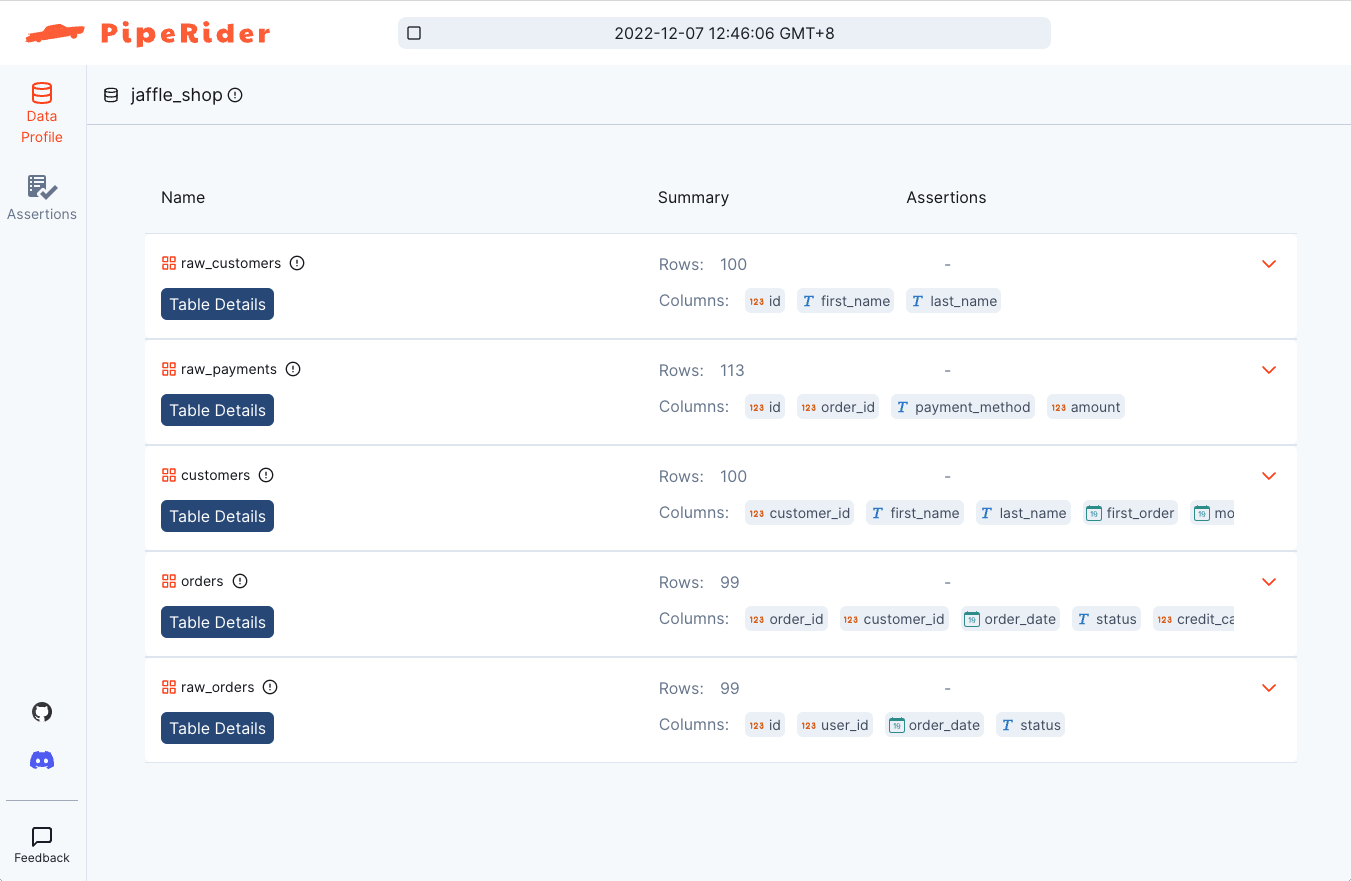The width and height of the screenshot is (1351, 881).
Task: Click the info icon next to customers
Action: (266, 475)
